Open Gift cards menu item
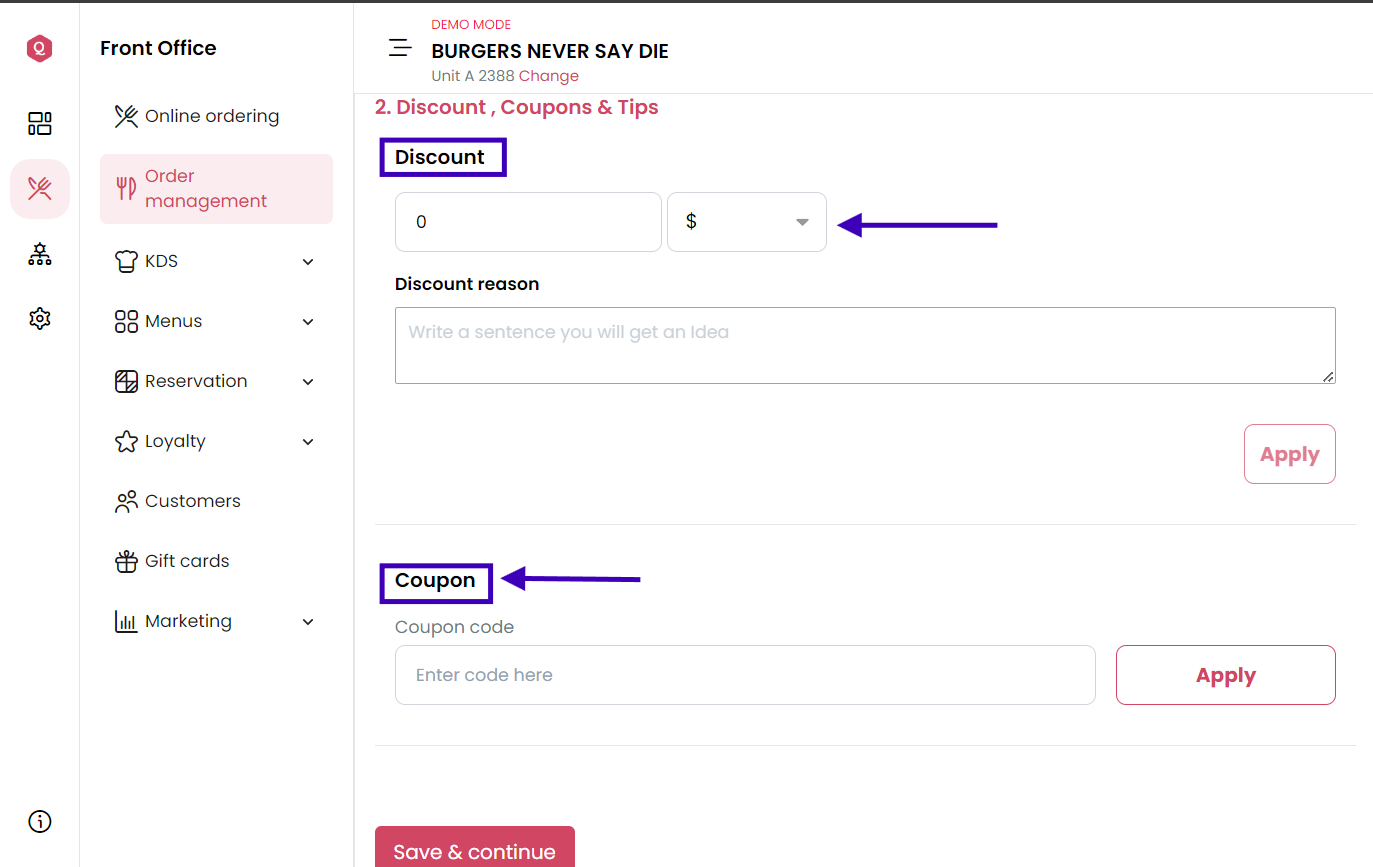The image size is (1373, 867). point(216,561)
